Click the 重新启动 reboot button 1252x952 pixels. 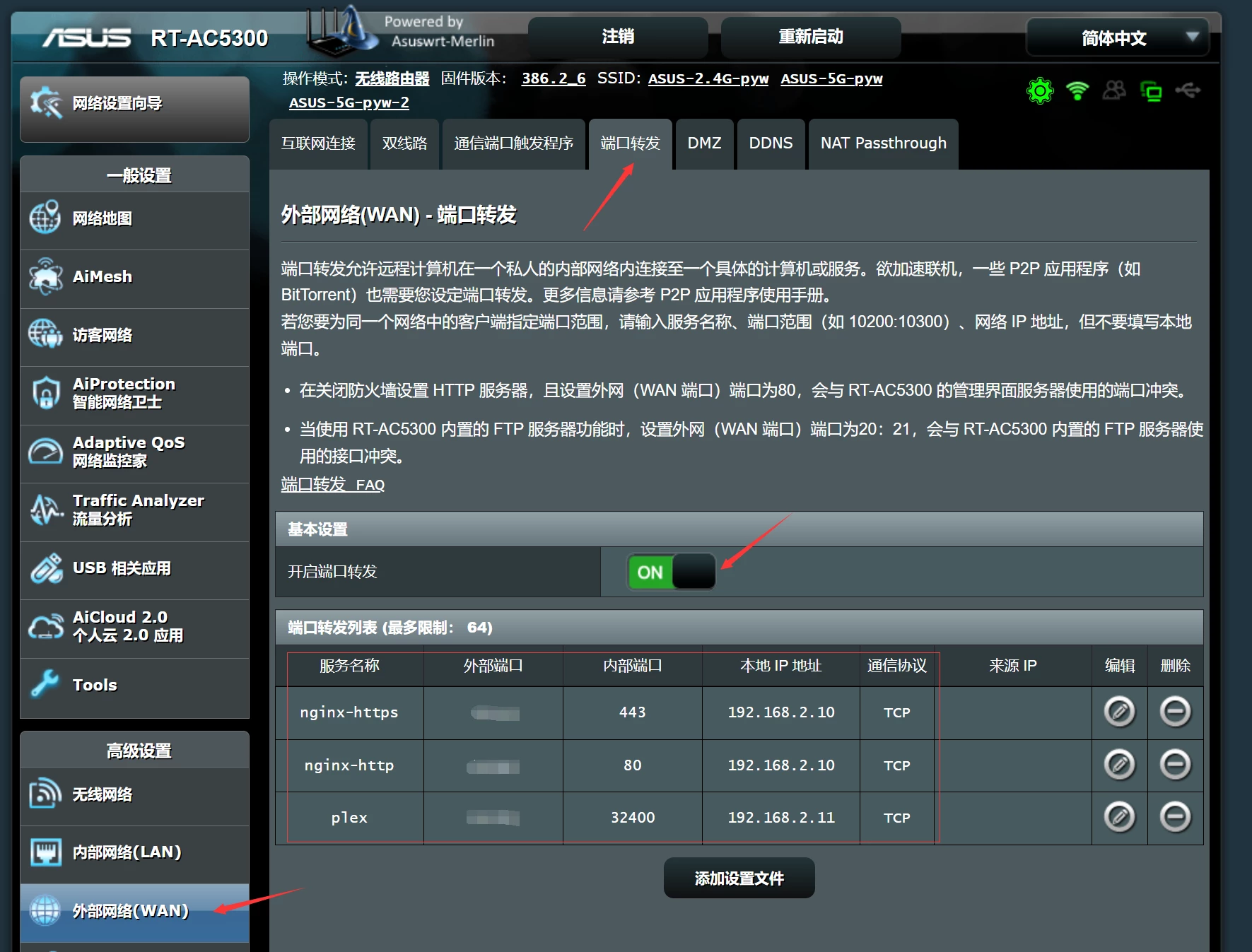coord(811,37)
